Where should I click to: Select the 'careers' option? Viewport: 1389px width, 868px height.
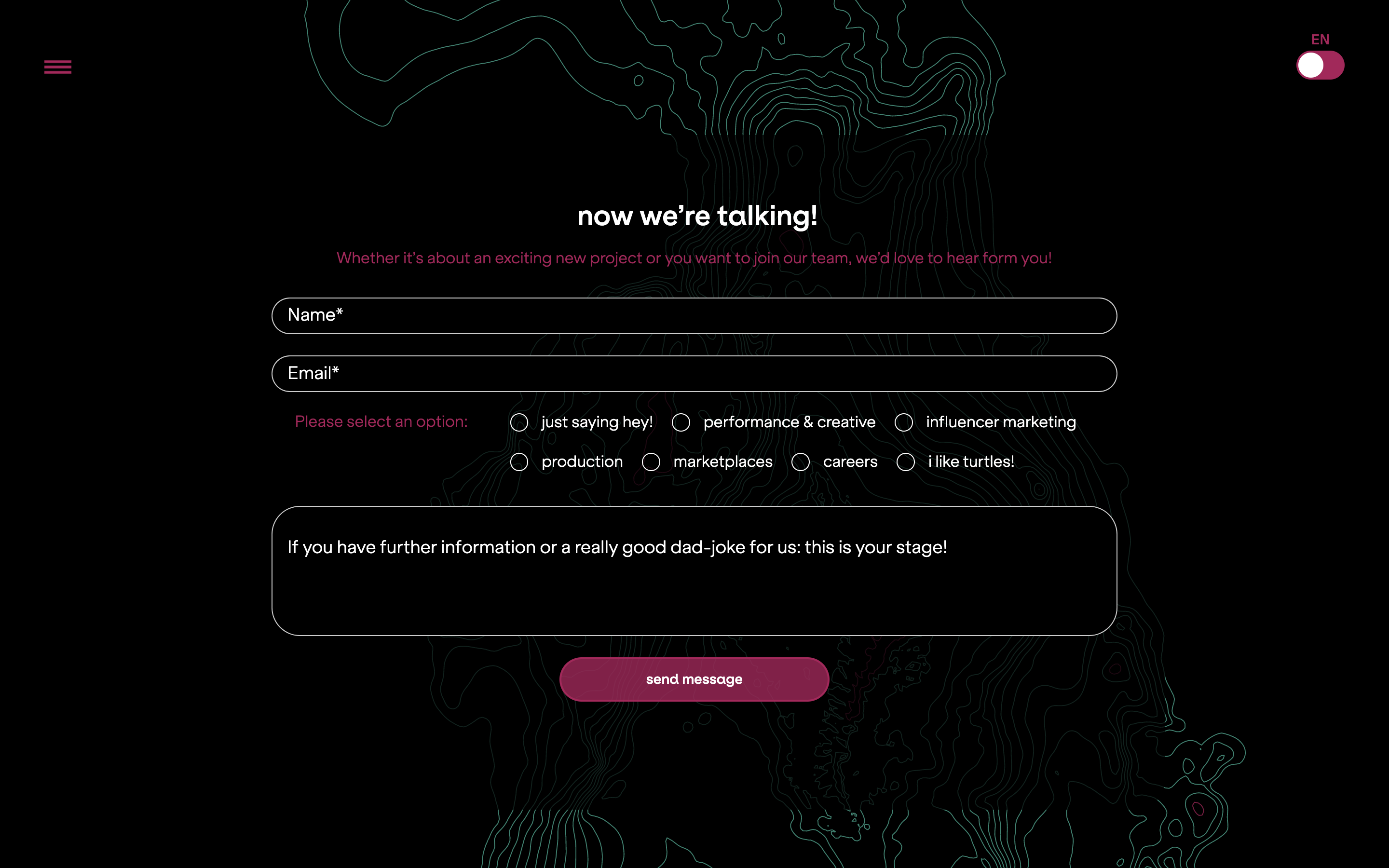click(x=801, y=461)
